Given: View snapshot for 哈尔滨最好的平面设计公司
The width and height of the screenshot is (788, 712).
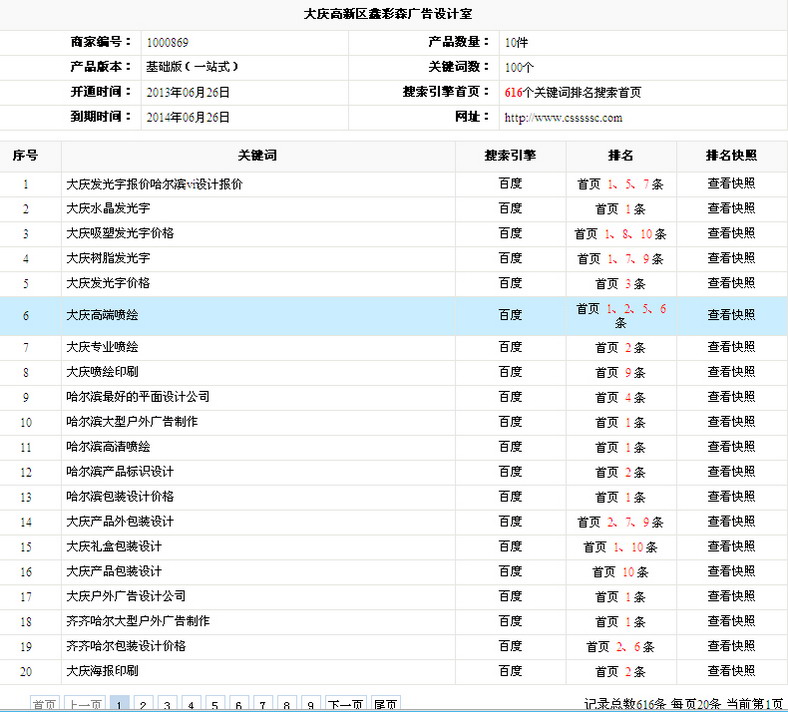Looking at the screenshot, I should coord(731,397).
